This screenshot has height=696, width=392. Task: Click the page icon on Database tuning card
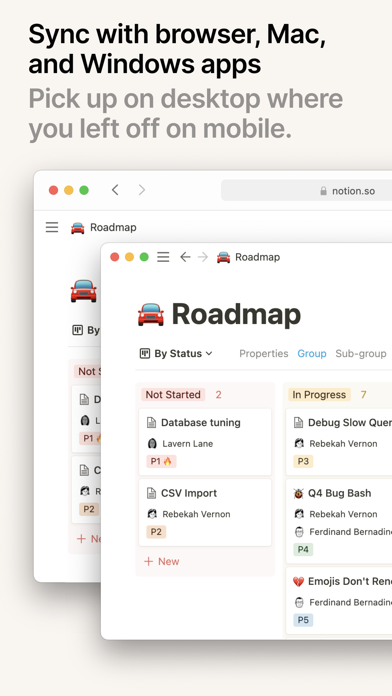pyautogui.click(x=151, y=423)
